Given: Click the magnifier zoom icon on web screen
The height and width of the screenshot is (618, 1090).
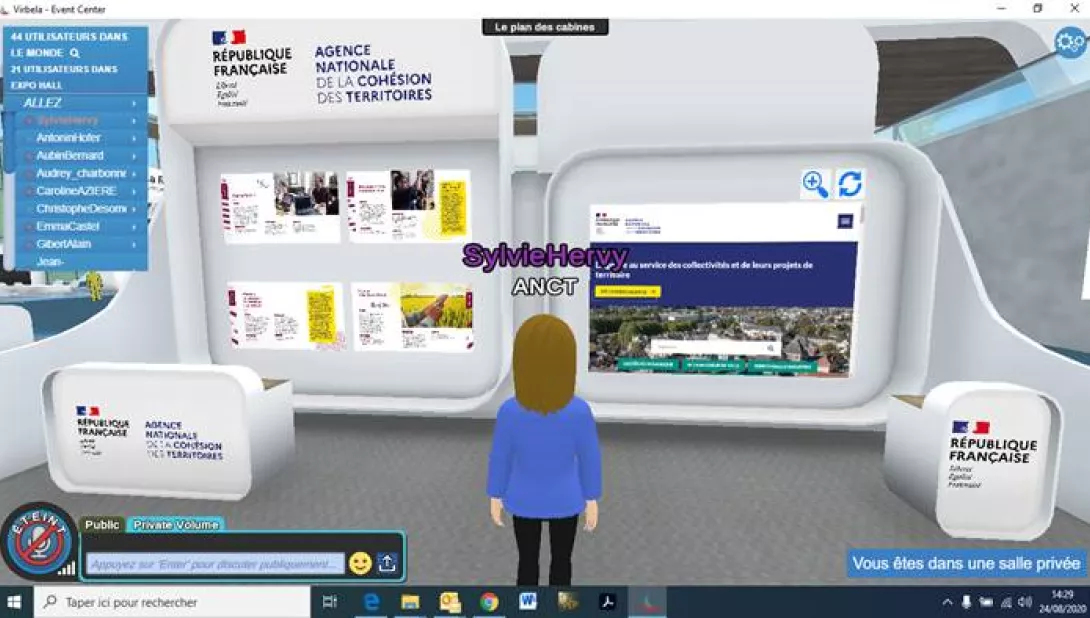Looking at the screenshot, I should [x=815, y=184].
